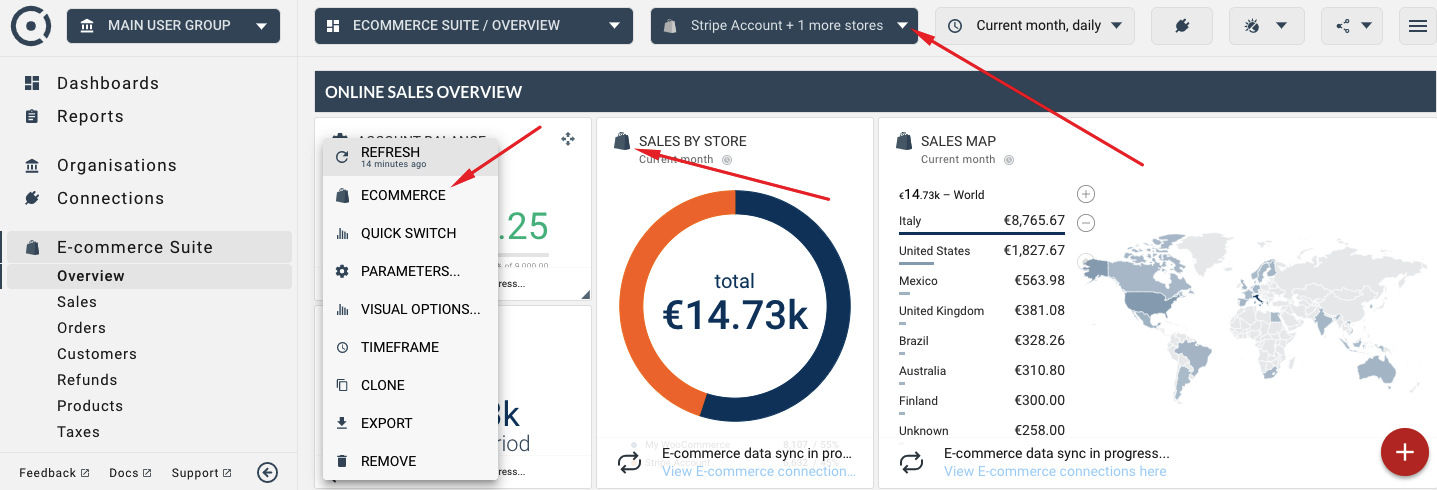Screen dimensions: 1437x490
Task: Select the Mexico row in the sales list
Action: [982, 281]
